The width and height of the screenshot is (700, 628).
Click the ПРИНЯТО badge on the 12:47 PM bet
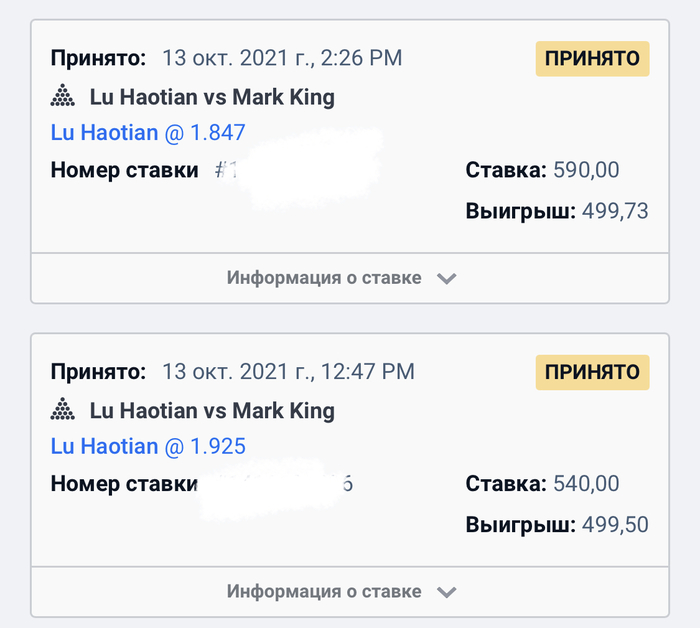point(592,372)
